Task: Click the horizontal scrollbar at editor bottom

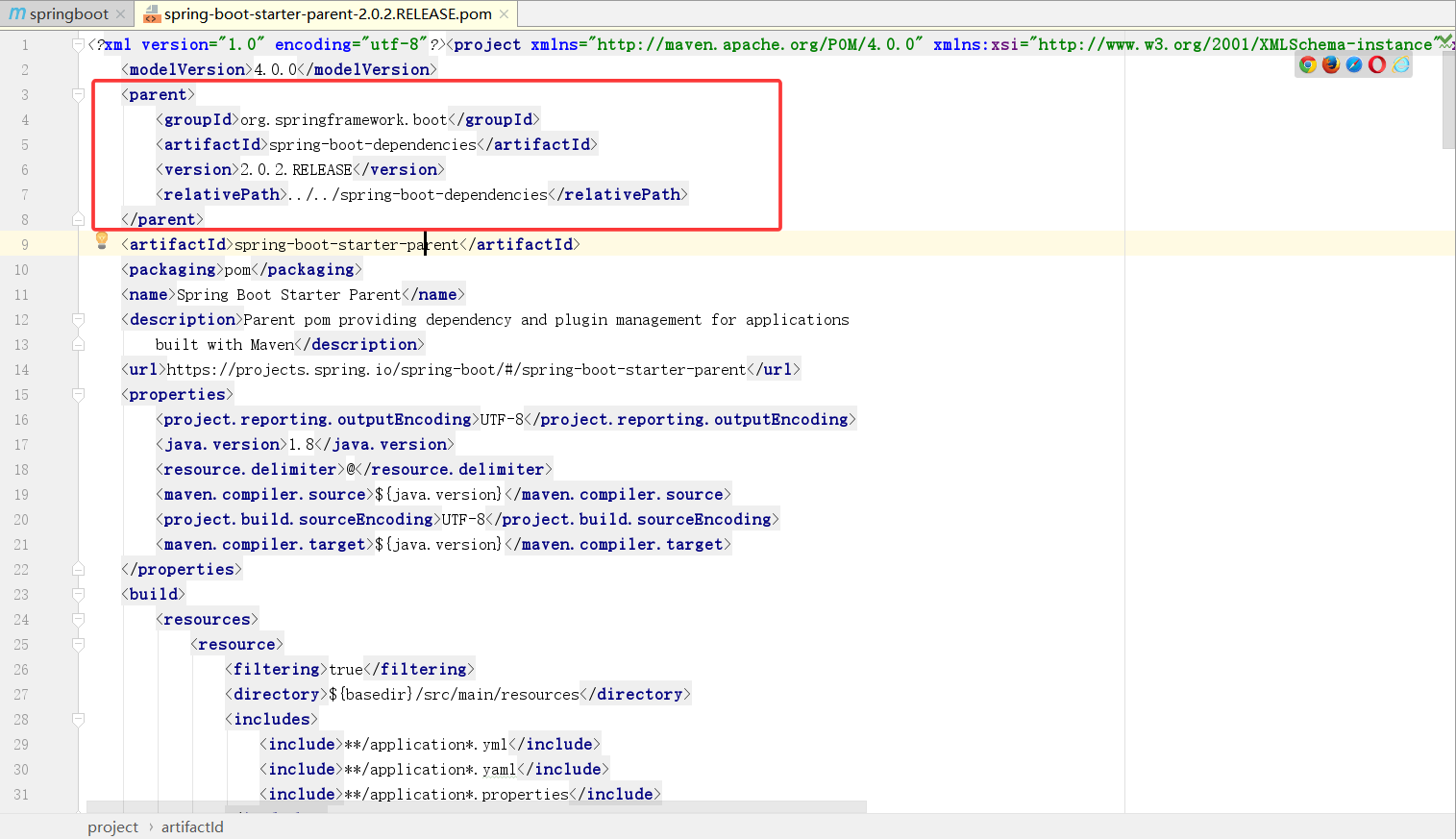Action: pos(476,806)
